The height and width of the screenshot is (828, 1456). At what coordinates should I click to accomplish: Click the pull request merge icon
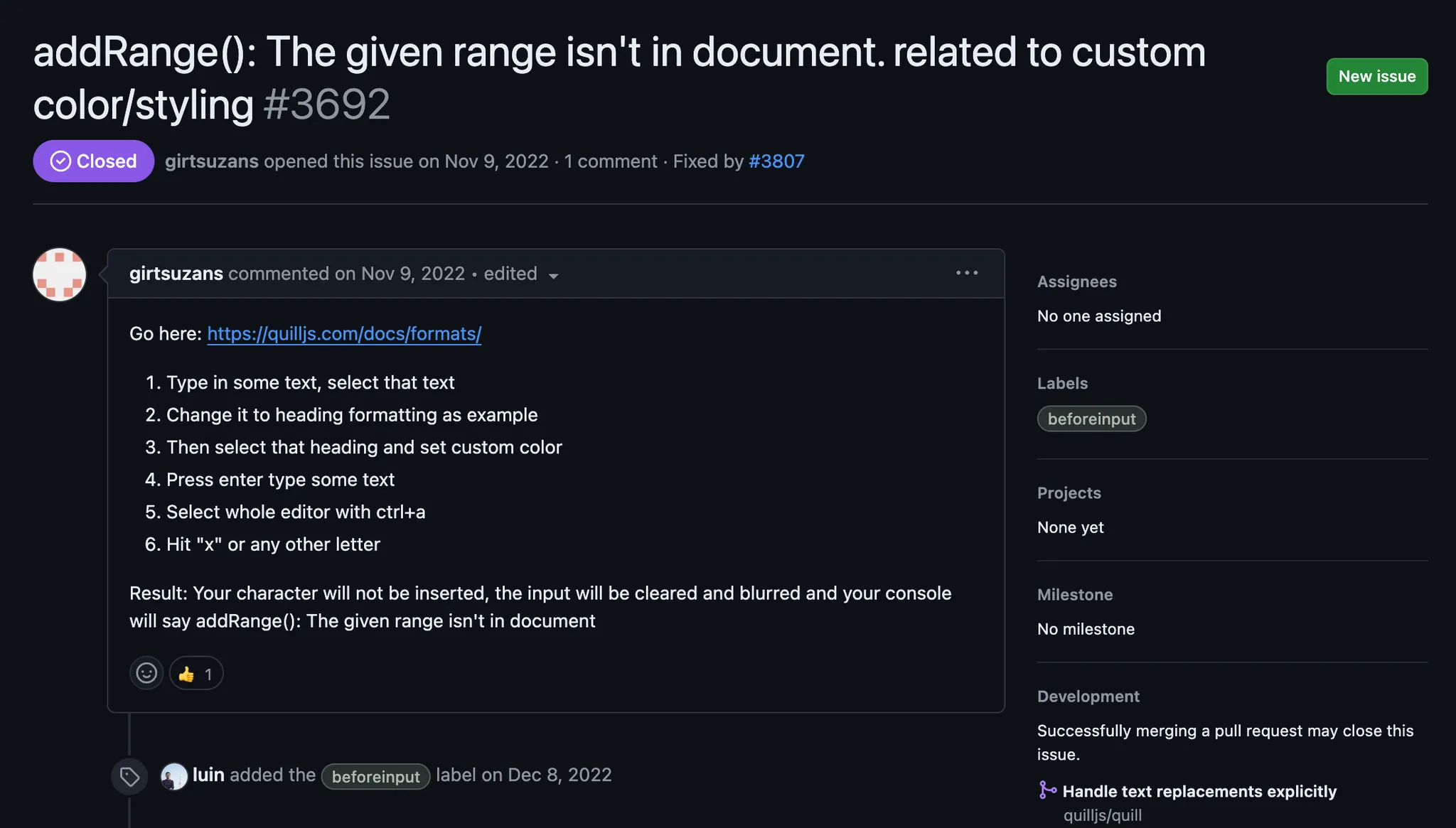(x=1047, y=790)
